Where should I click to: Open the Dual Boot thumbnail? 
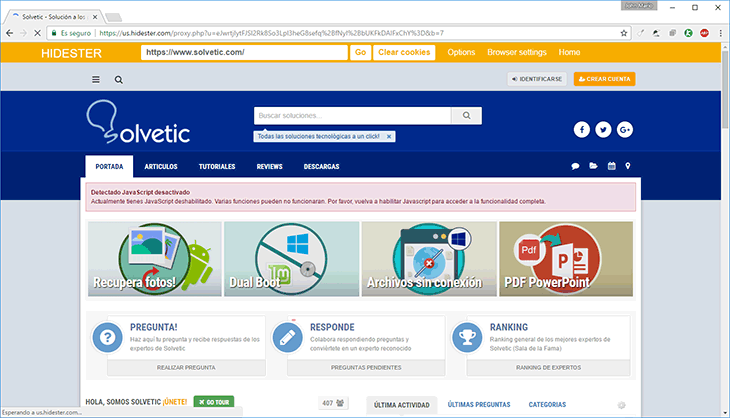pyautogui.click(x=291, y=259)
